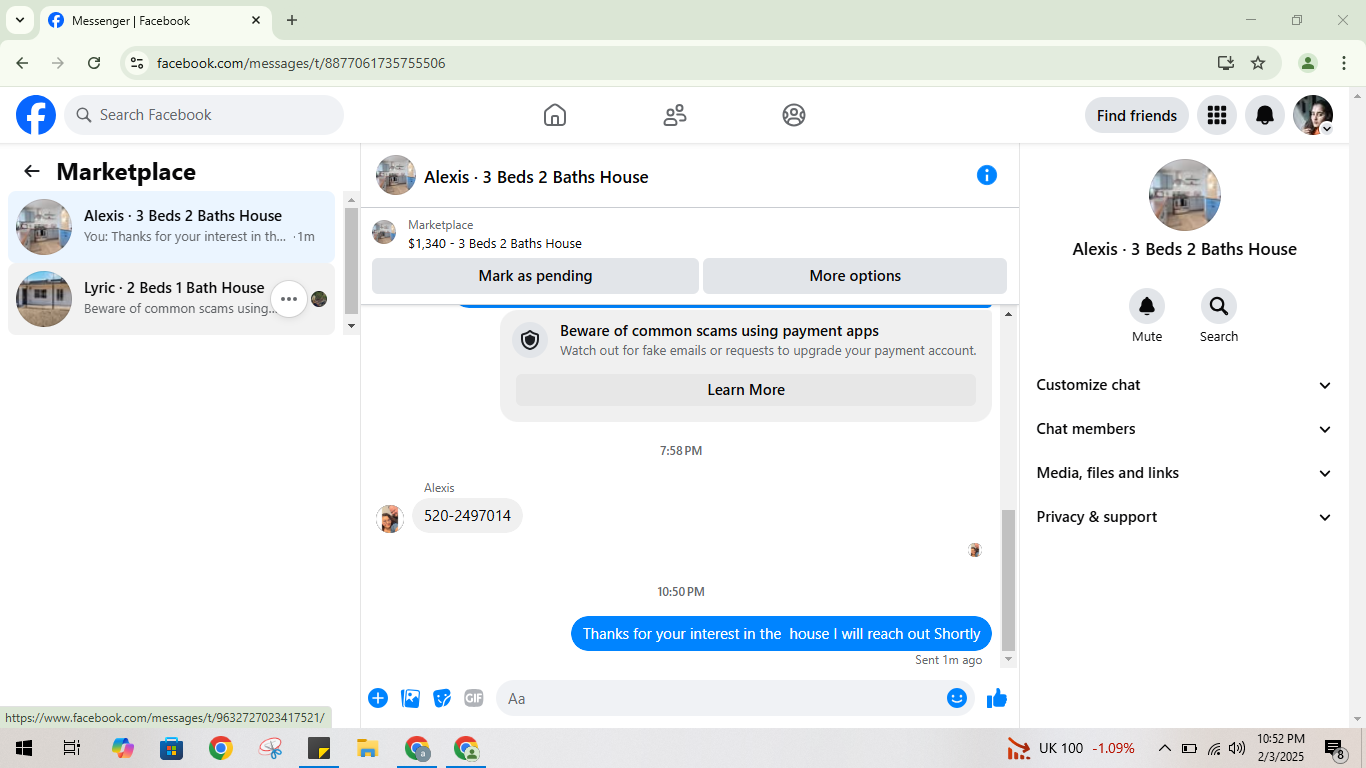Image resolution: width=1366 pixels, height=768 pixels.
Task: Open the account profile picture menu
Action: [x=1313, y=115]
